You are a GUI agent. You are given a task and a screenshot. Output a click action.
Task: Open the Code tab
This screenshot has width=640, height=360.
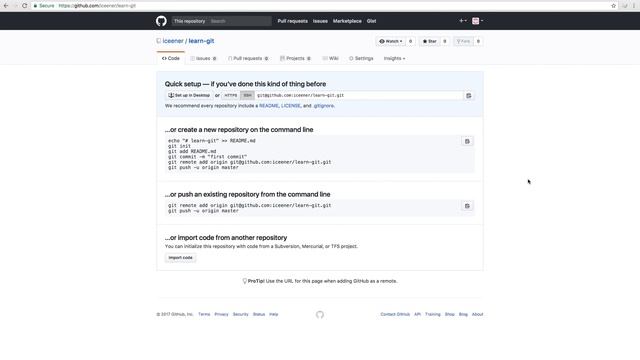tap(171, 58)
